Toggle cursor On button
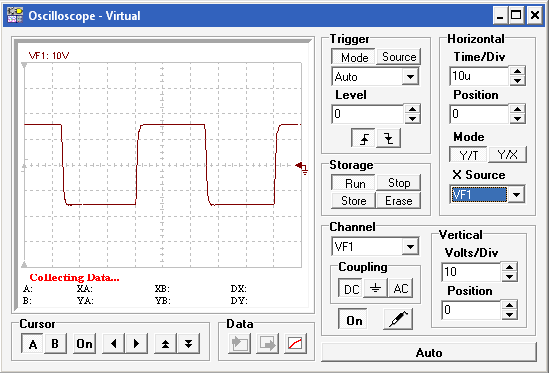 84,344
